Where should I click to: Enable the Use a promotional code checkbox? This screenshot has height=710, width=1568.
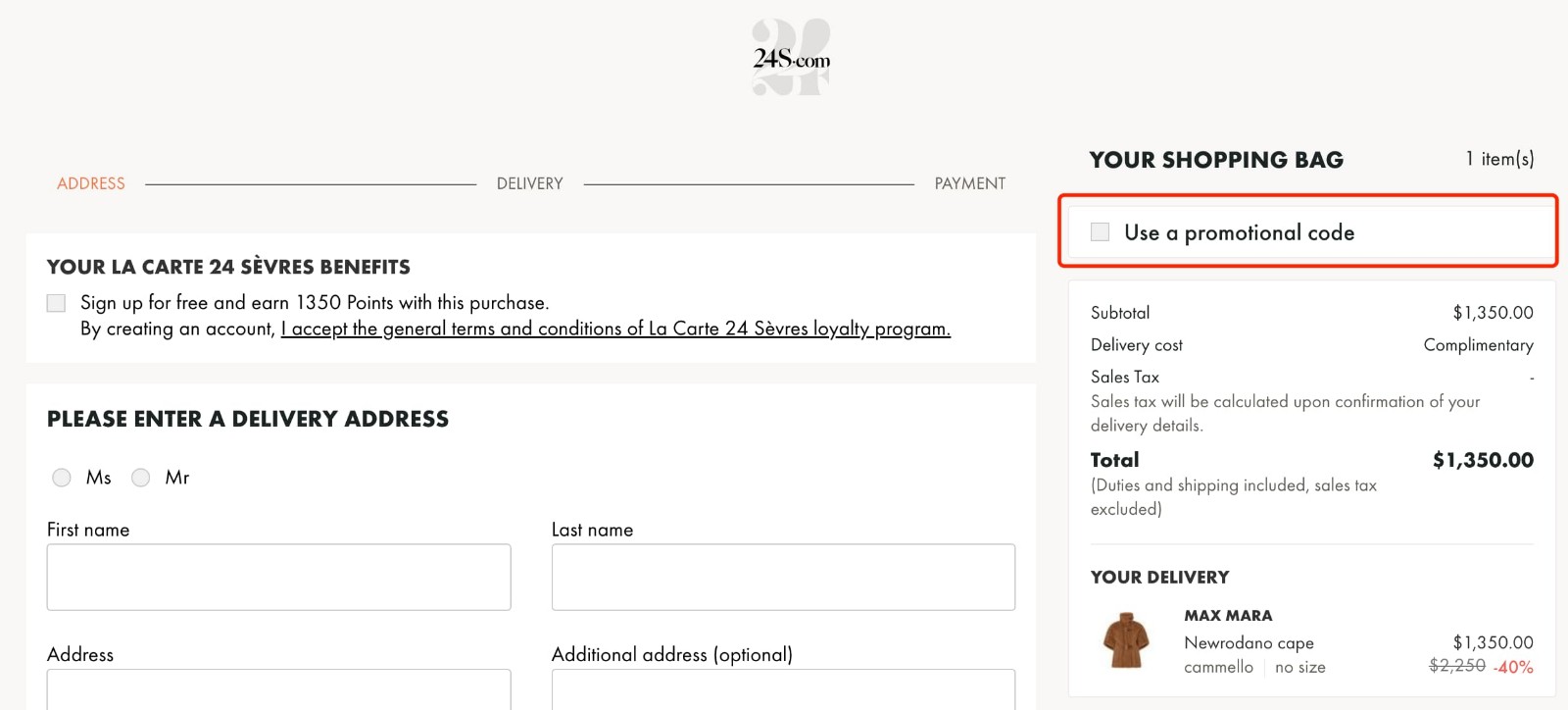tap(1100, 232)
